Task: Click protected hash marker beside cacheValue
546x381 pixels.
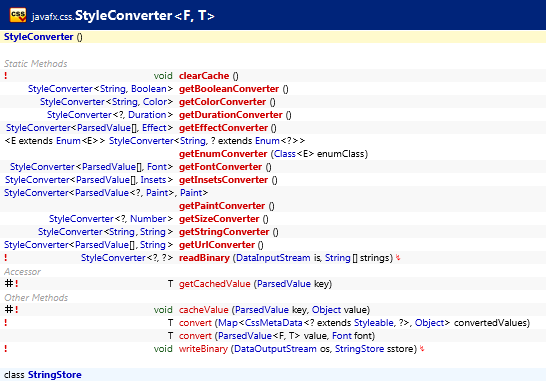Action: tap(9, 309)
